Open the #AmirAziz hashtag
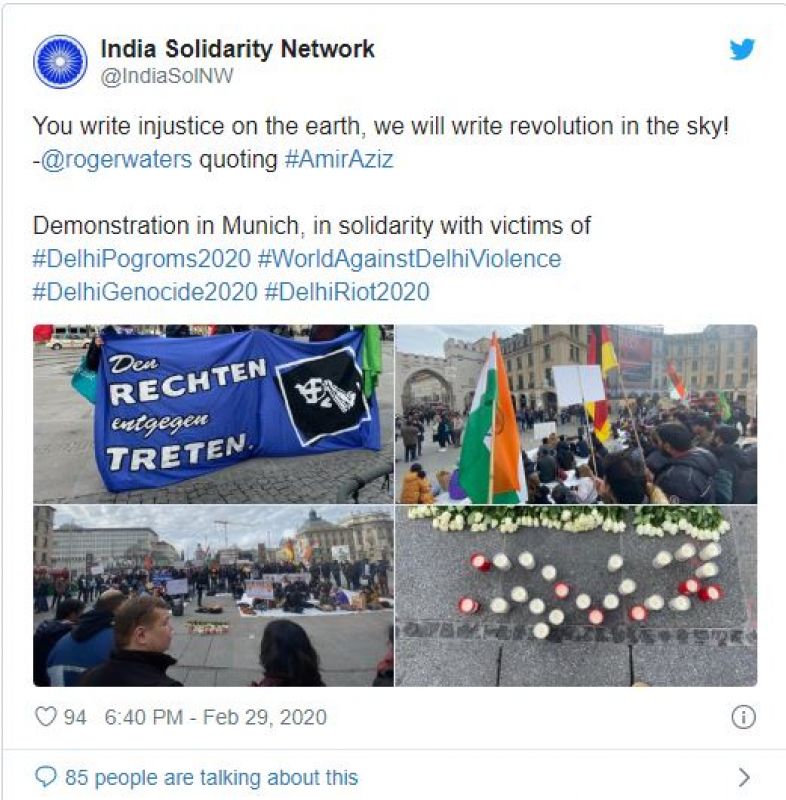Screen dimensions: 786x800 pos(339,159)
